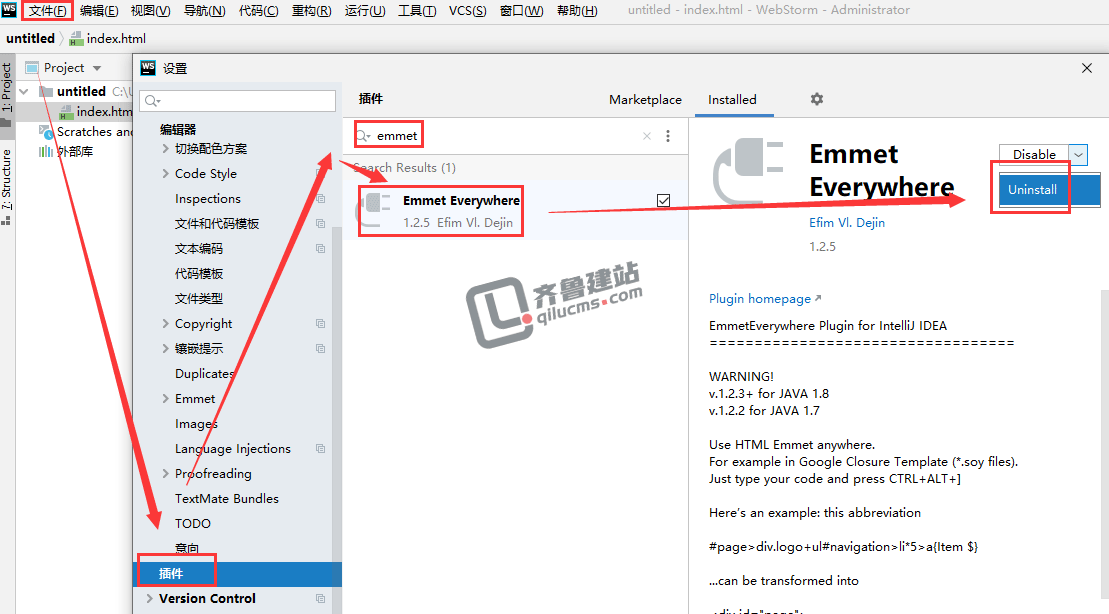Click the plugin search magnifier icon
Image resolution: width=1109 pixels, height=614 pixels.
(x=363, y=136)
